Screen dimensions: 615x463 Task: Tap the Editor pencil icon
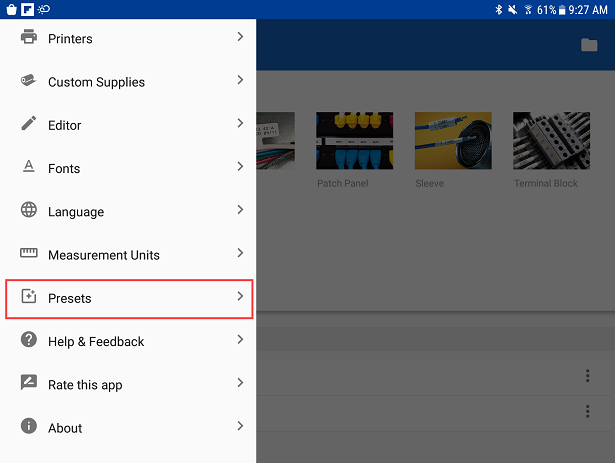pyautogui.click(x=28, y=125)
